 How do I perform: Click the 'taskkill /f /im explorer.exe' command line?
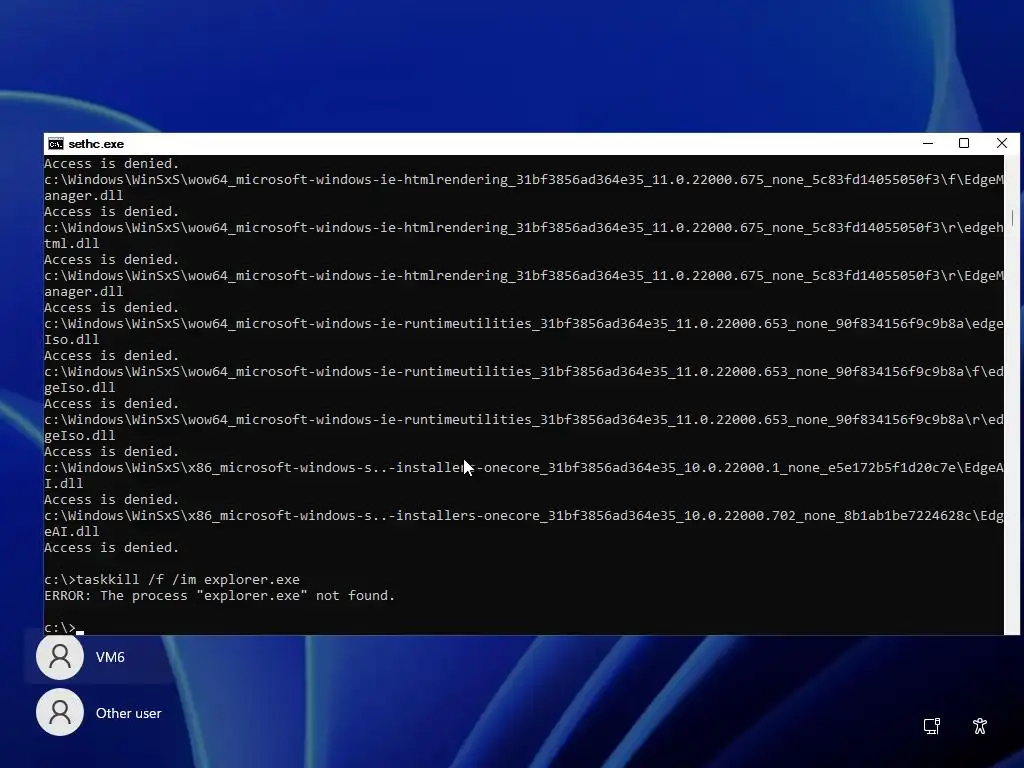[172, 579]
